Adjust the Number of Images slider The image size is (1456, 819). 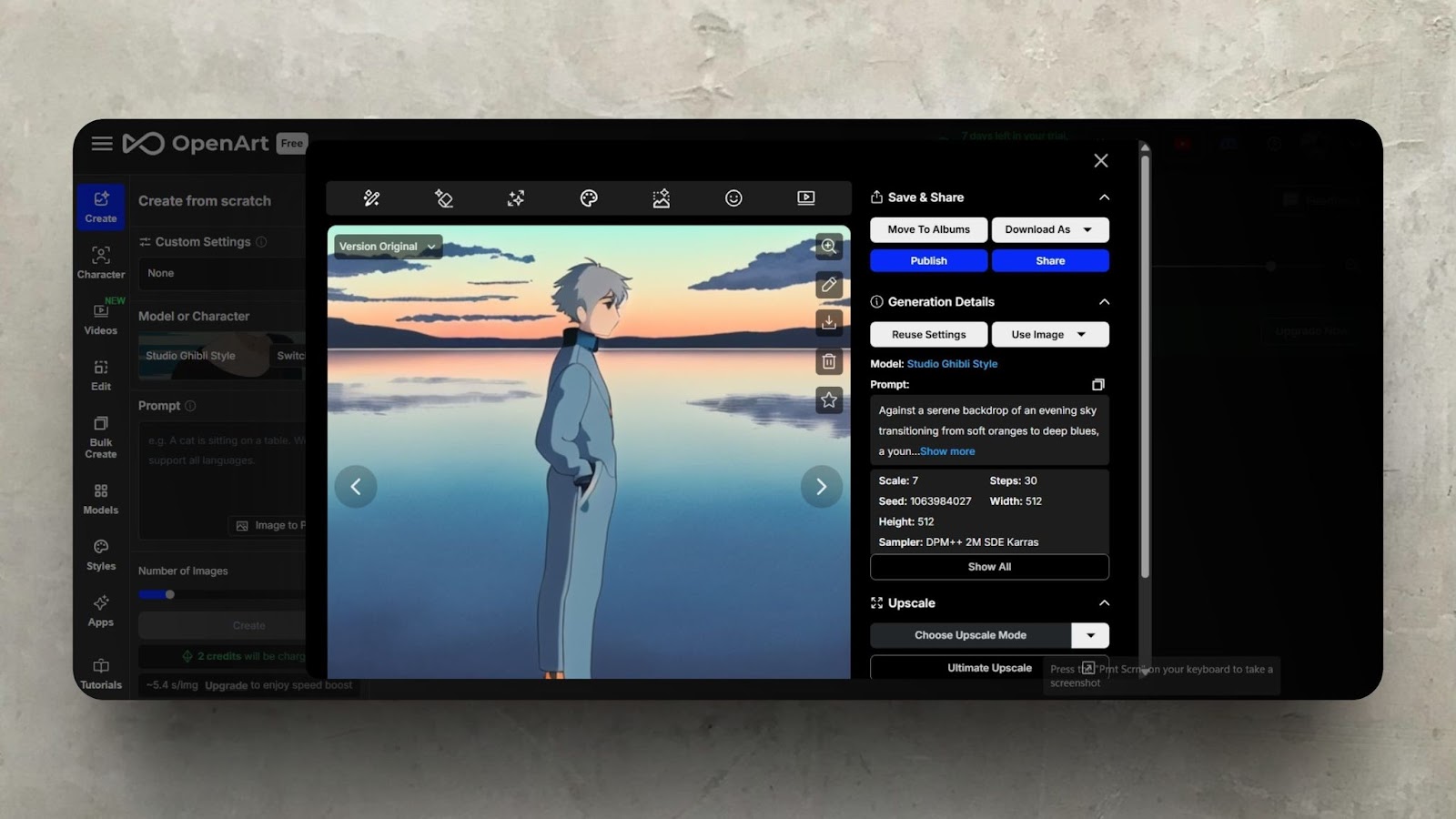coord(169,594)
